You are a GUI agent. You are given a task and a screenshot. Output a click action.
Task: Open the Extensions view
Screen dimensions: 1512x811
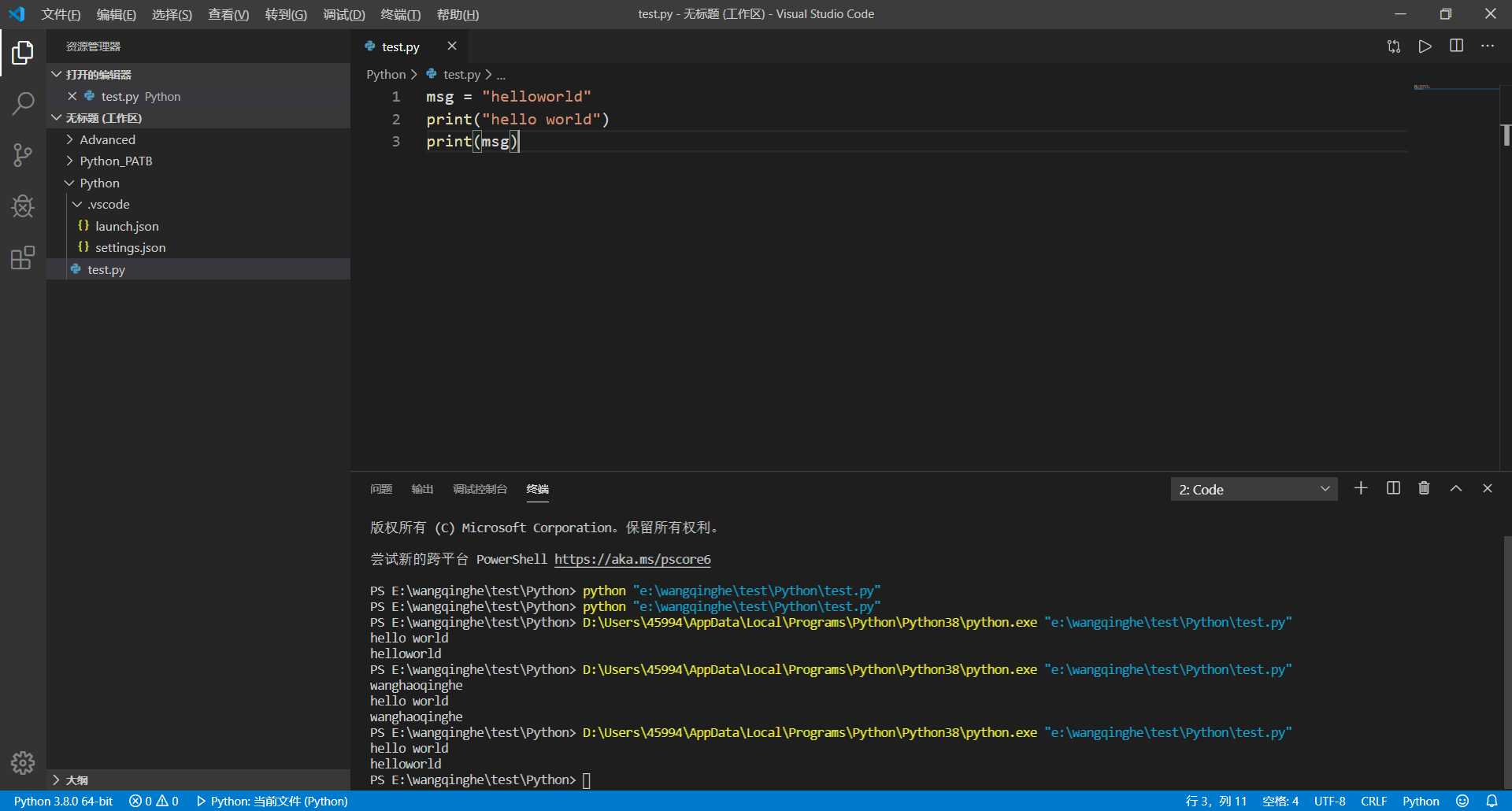pyautogui.click(x=23, y=258)
